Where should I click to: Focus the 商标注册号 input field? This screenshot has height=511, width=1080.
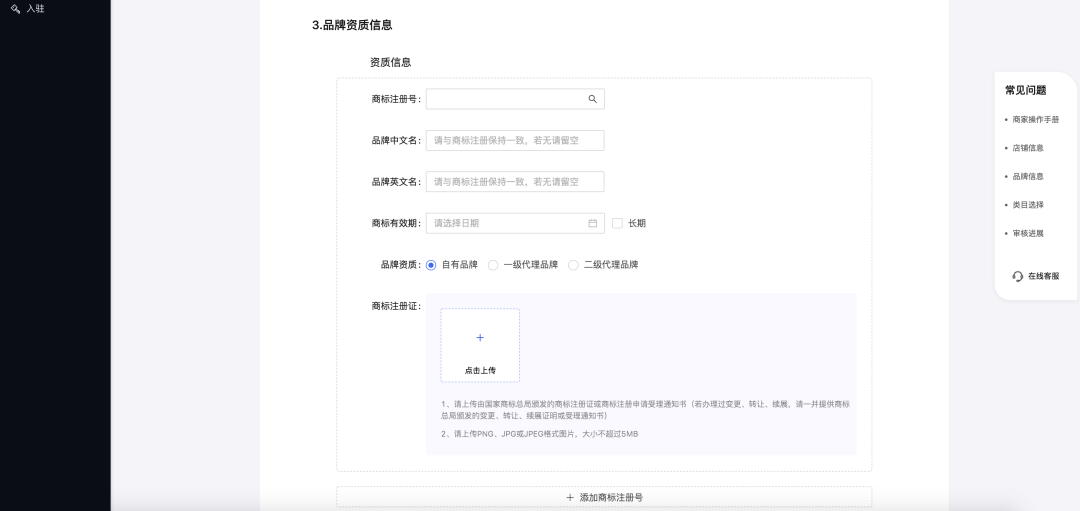pyautogui.click(x=515, y=99)
